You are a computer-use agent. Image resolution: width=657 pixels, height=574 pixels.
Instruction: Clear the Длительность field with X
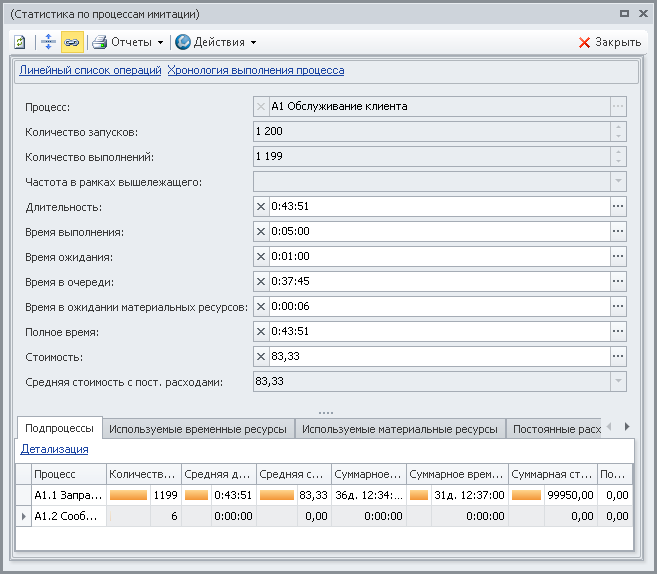[261, 207]
